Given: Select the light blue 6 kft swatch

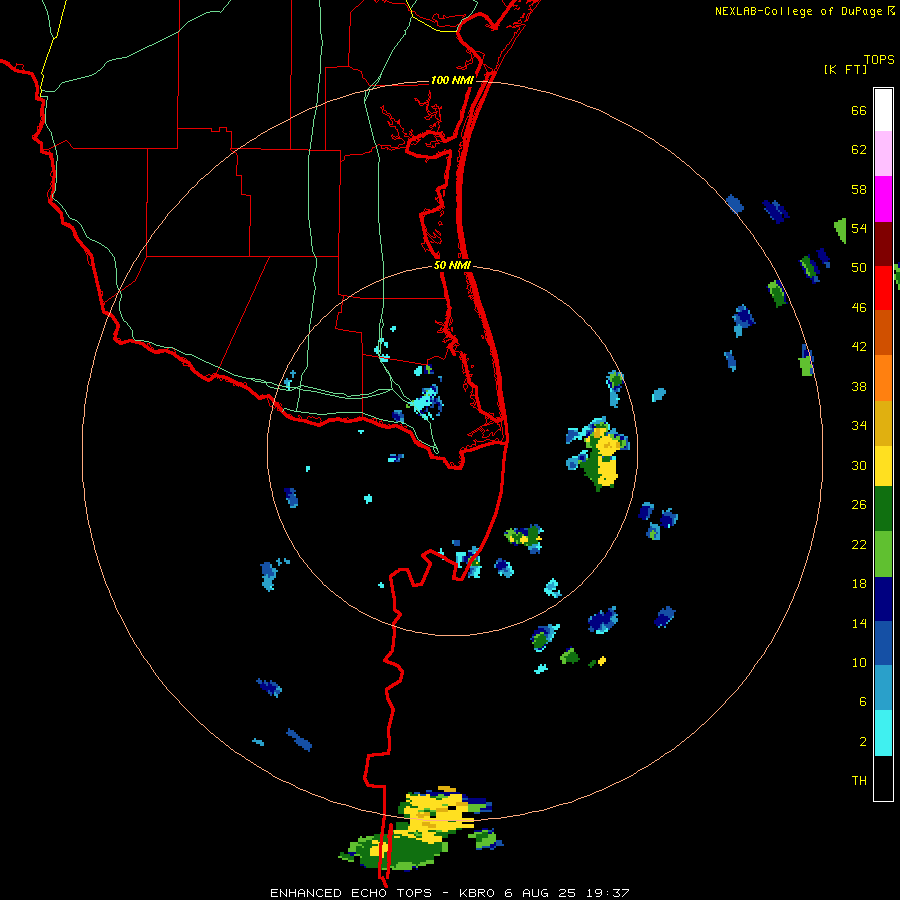Looking at the screenshot, I should pos(883,688).
